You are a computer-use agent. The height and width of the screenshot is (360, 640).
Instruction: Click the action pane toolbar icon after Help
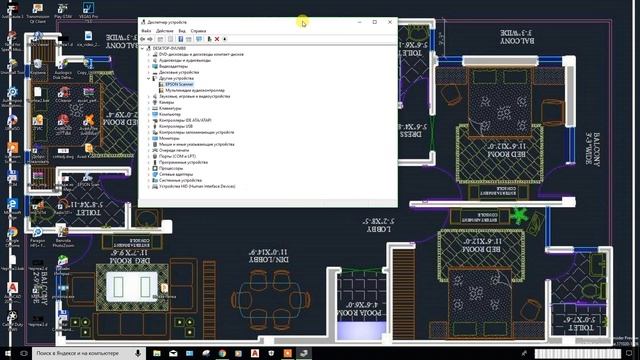(189, 39)
